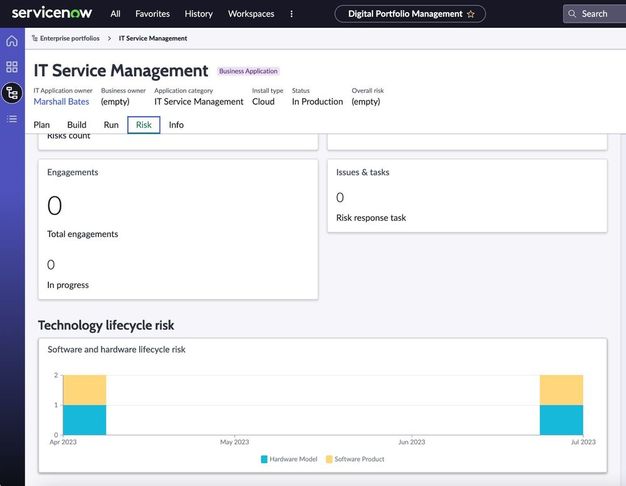Screen dimensions: 626x486
Task: Open the Marshall Bates owner link
Action: (61, 101)
